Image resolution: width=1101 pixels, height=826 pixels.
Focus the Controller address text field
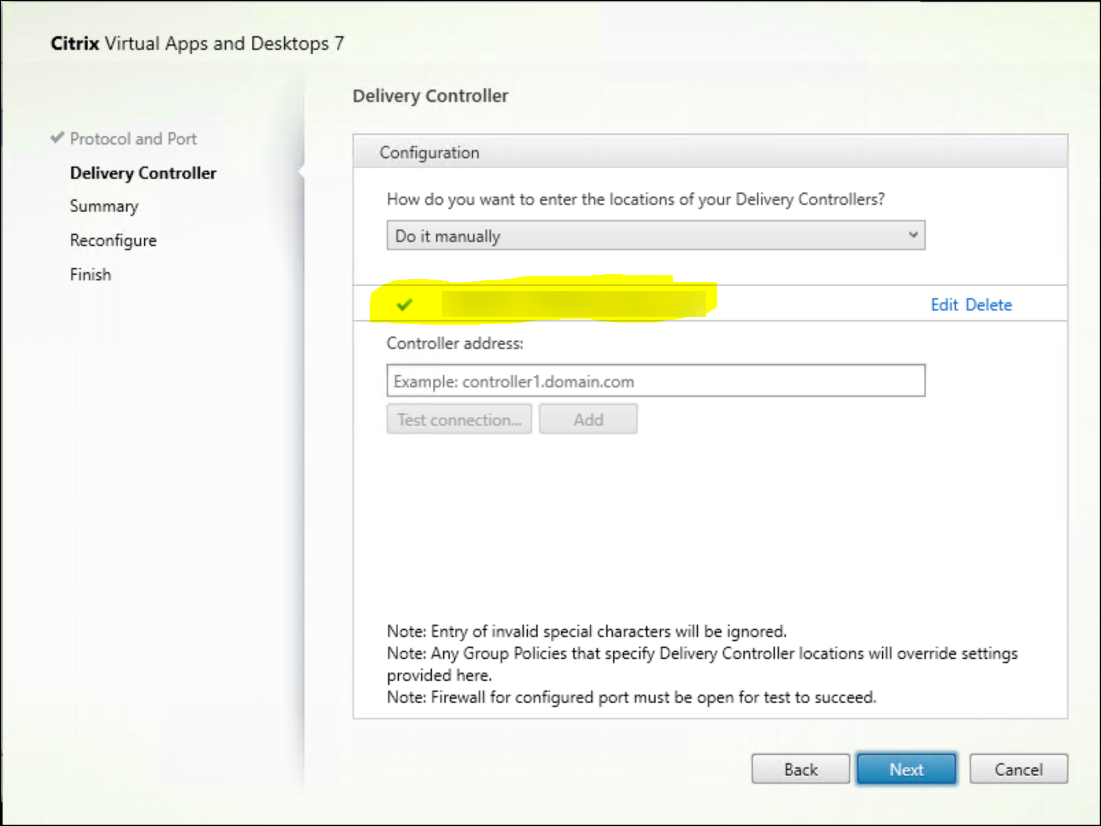click(x=655, y=381)
